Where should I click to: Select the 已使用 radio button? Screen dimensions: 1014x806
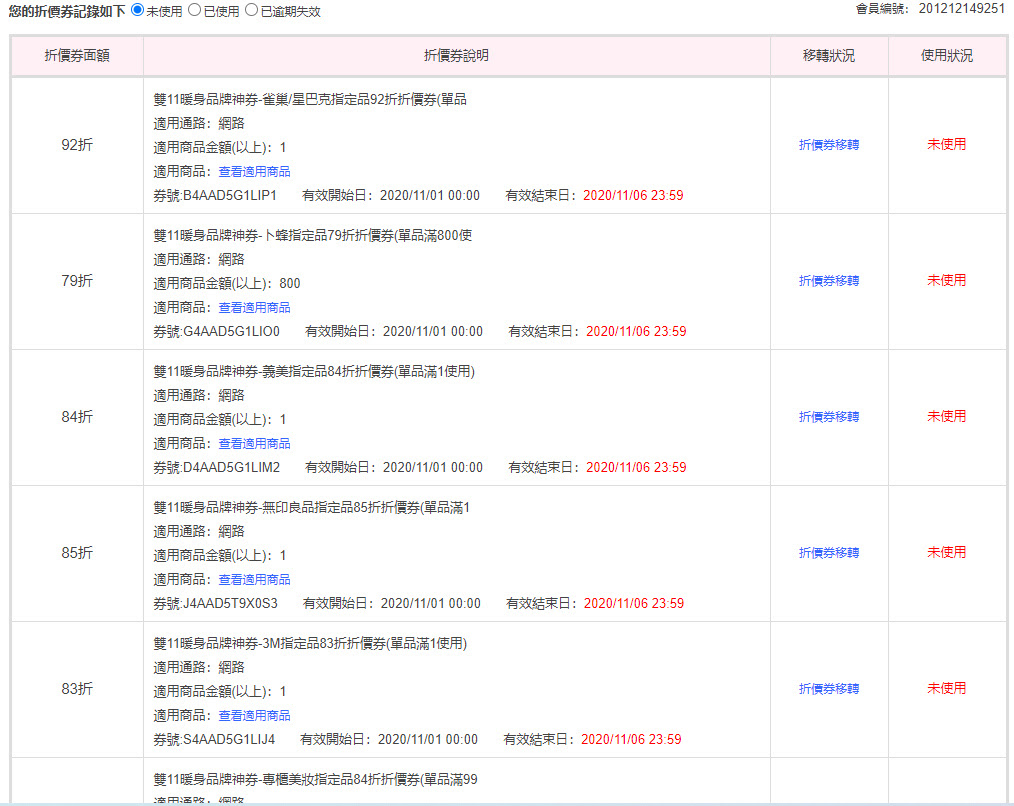[x=194, y=10]
